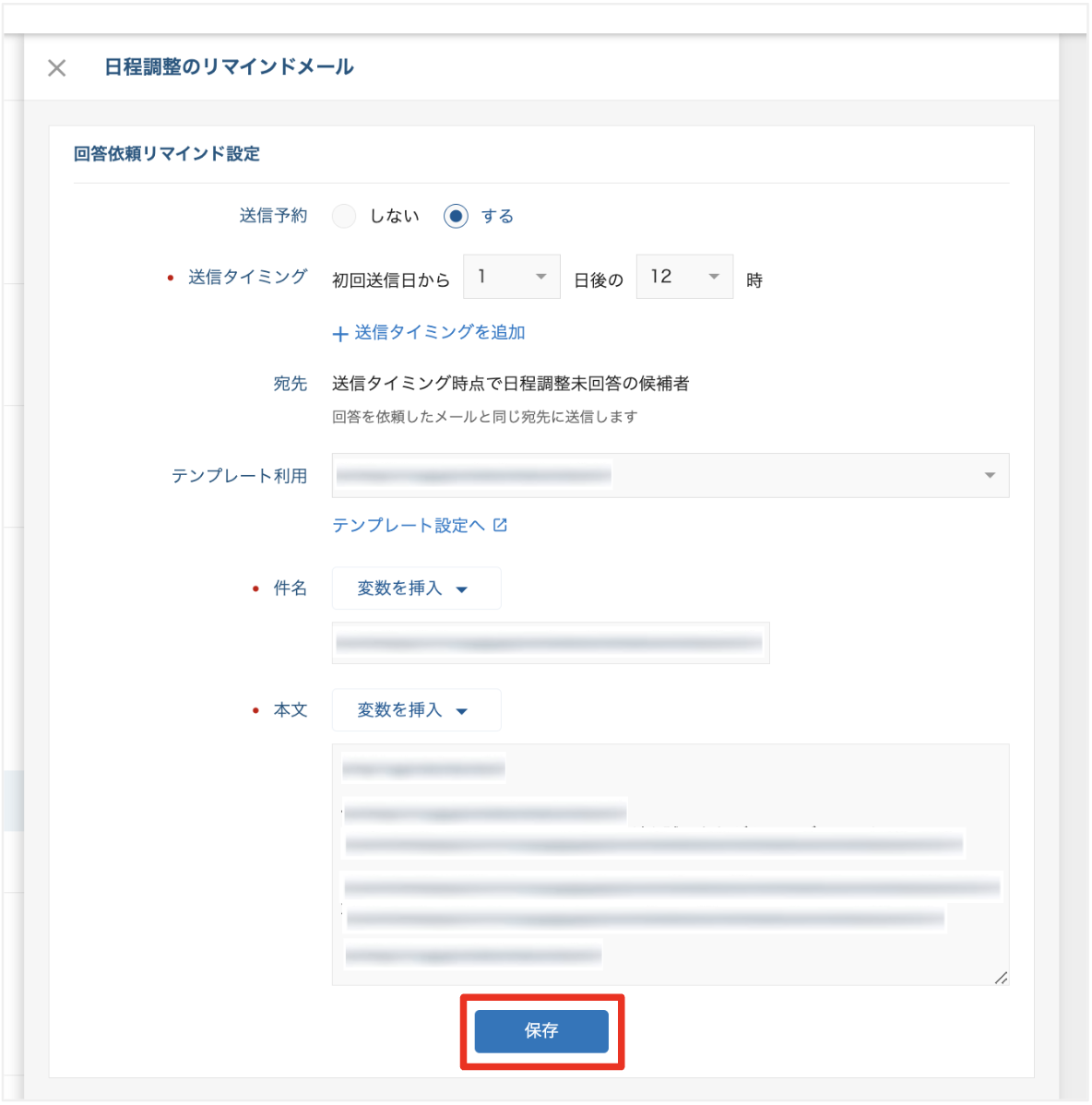Screen dimensions: 1092x1105
Task: Click the arrow icon in the hour selector
Action: (x=713, y=276)
